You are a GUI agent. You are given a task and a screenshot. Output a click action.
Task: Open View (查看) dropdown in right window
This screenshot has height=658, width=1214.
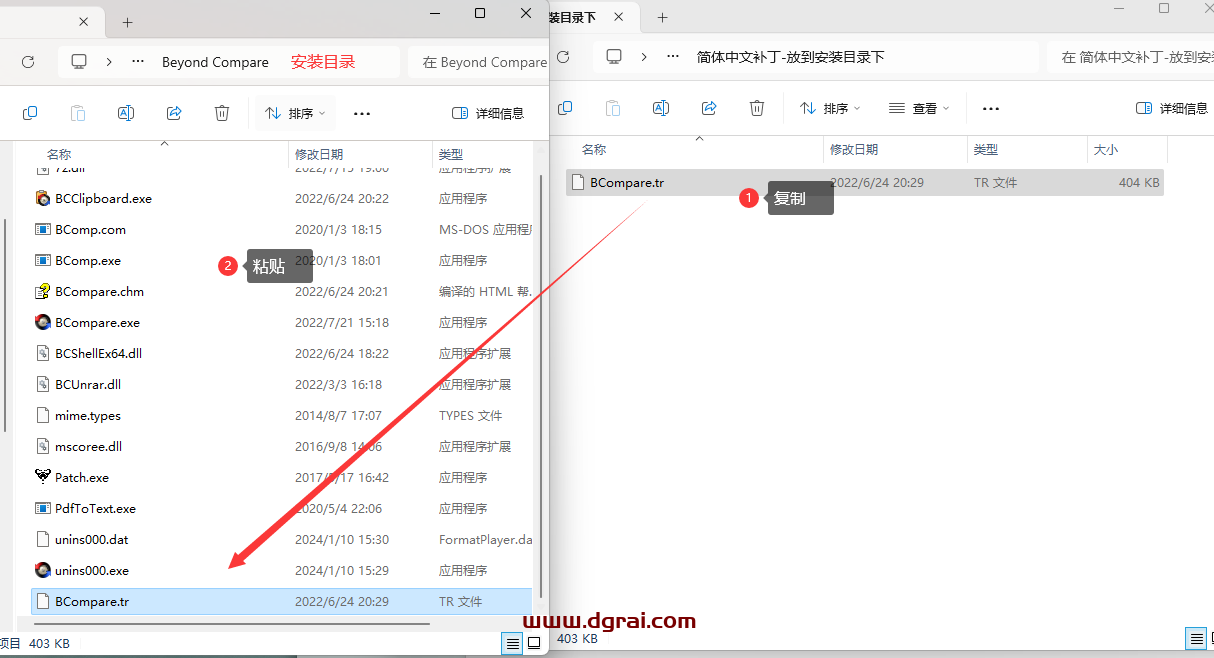pyautogui.click(x=919, y=108)
